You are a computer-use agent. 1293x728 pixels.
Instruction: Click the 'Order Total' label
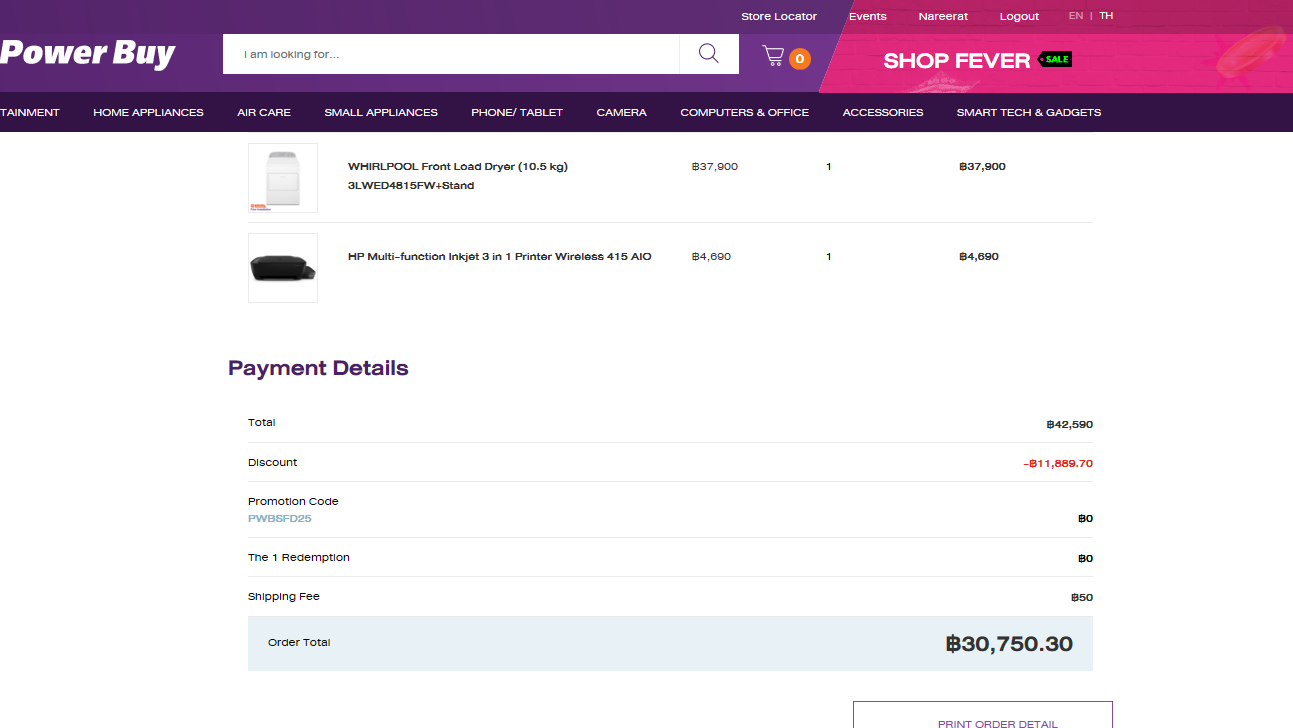299,643
